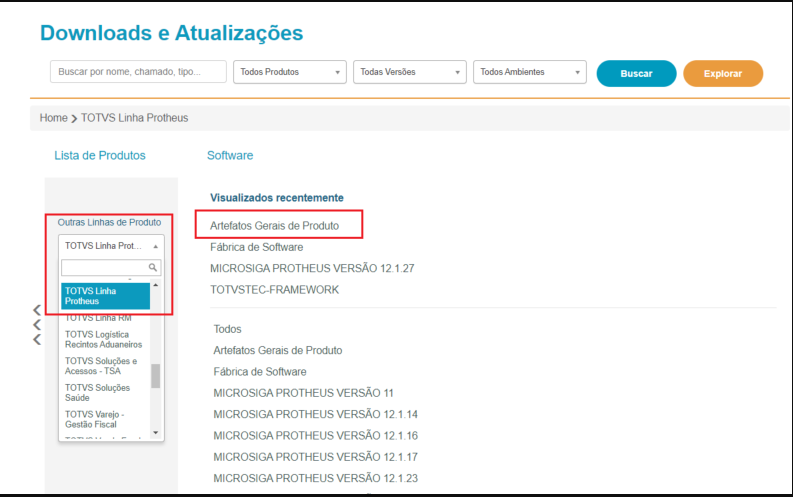Open the Todas Versões dropdown
This screenshot has height=497, width=793.
click(x=410, y=72)
